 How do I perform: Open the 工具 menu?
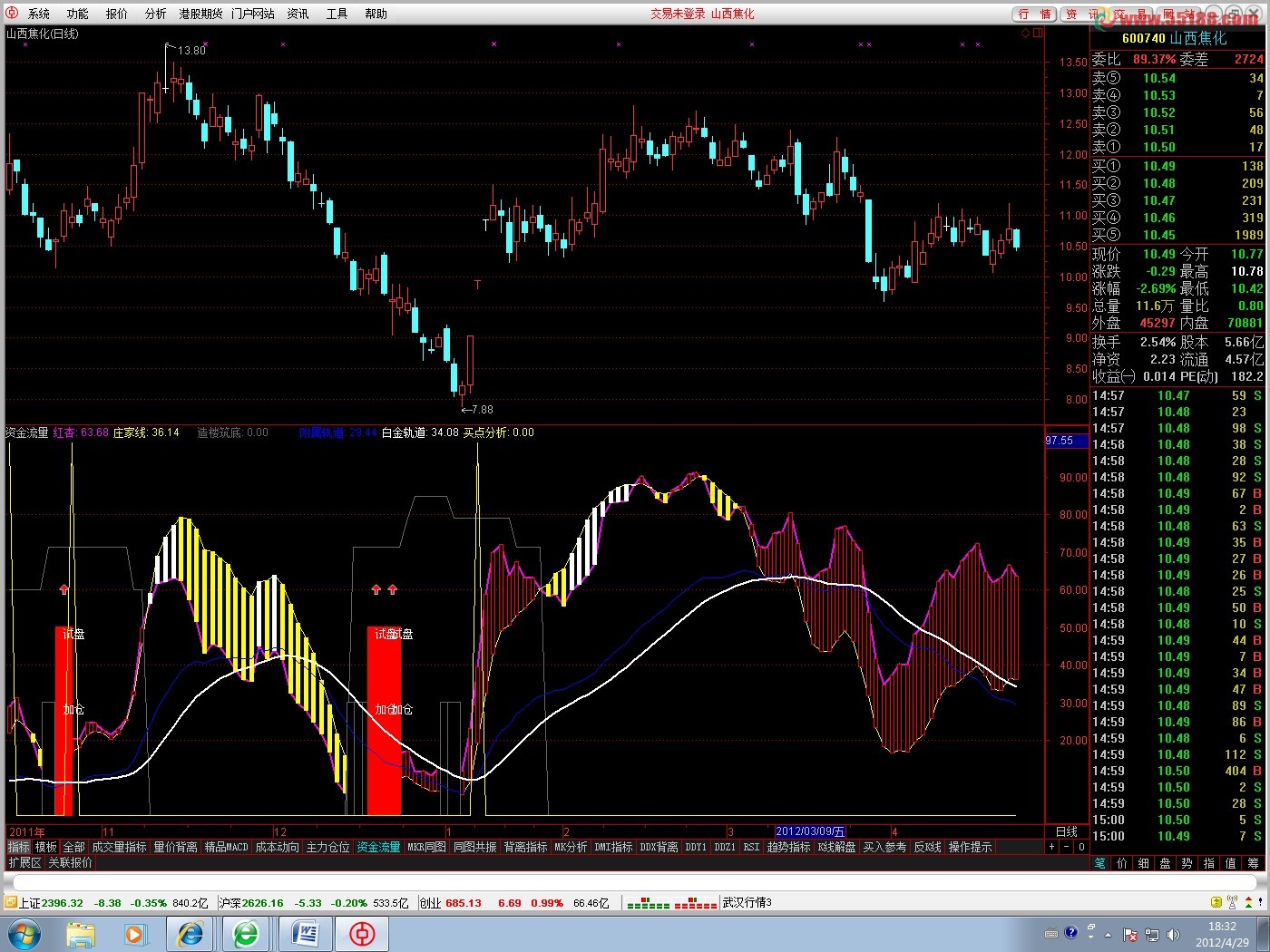337,14
